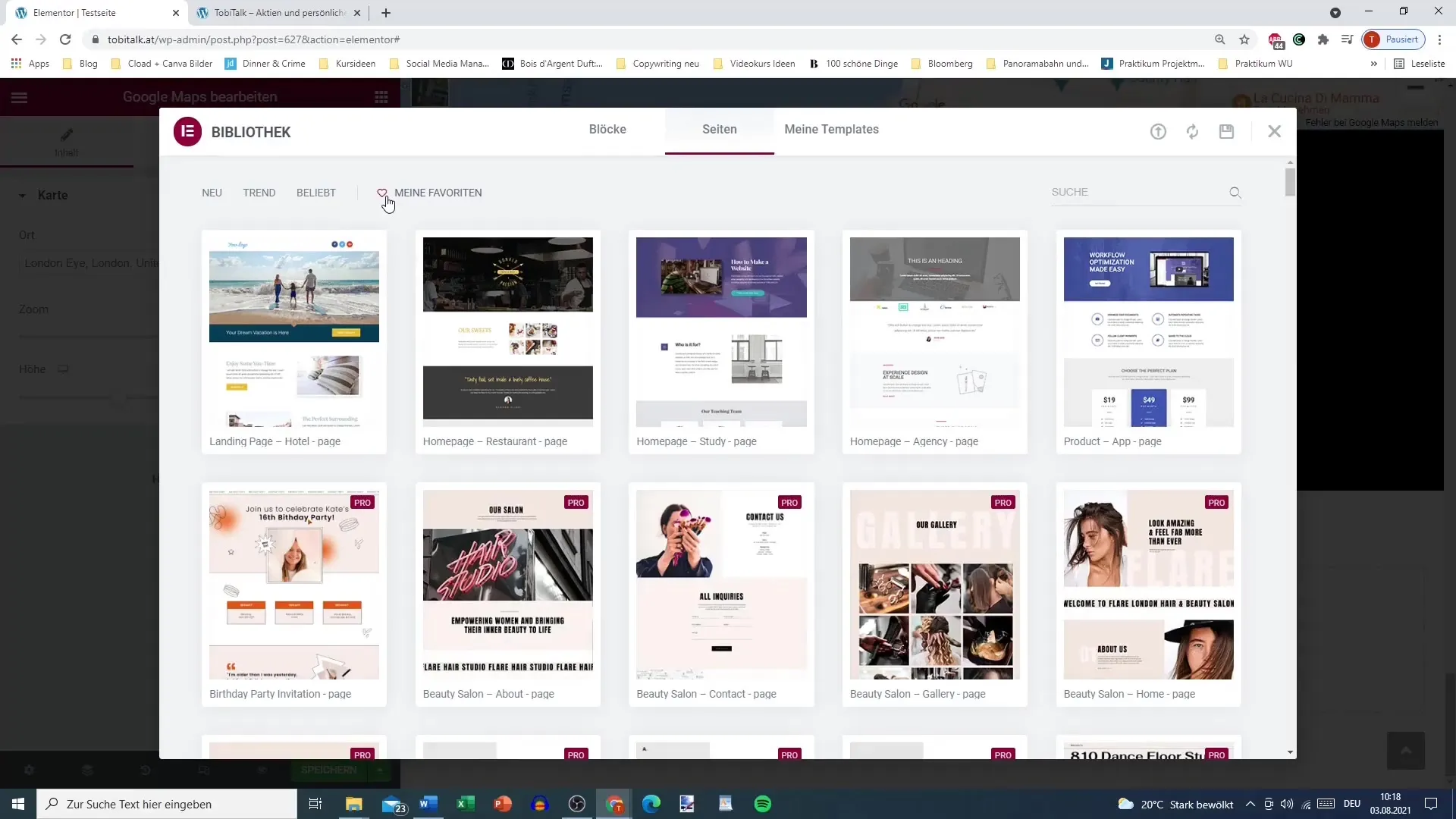This screenshot has width=1456, height=819.
Task: Open the Chrome extensions puzzle icon
Action: pos(1323,39)
